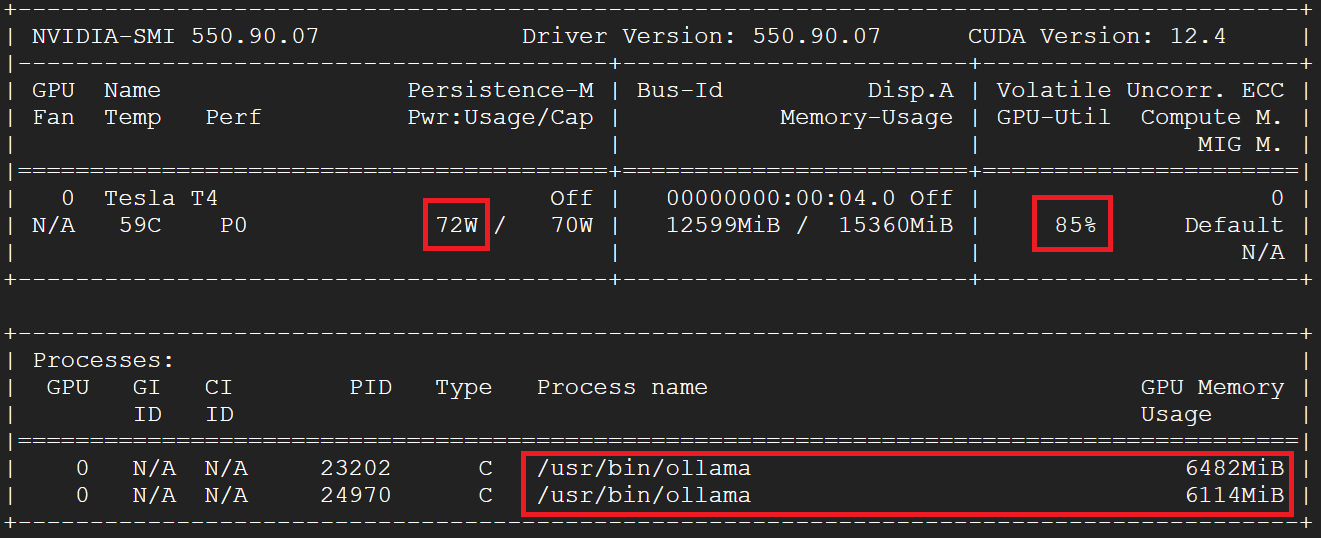
Task: Click the 12599MiB used memory value
Action: pyautogui.click(x=723, y=225)
